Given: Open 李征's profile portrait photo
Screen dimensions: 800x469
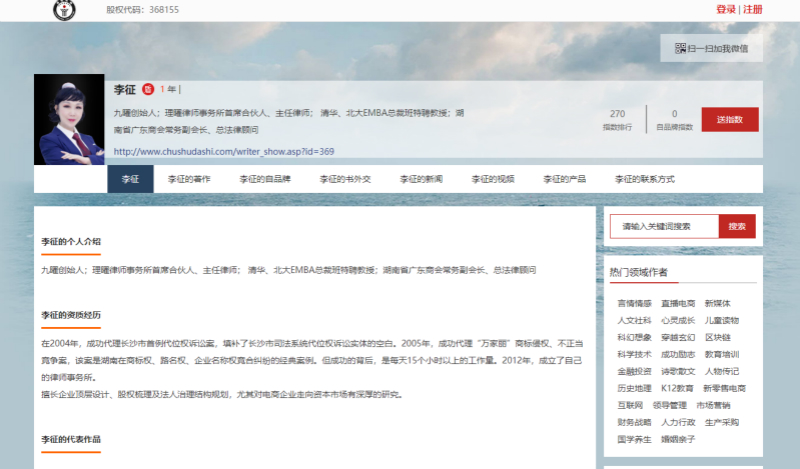Looking at the screenshot, I should pos(69,119).
